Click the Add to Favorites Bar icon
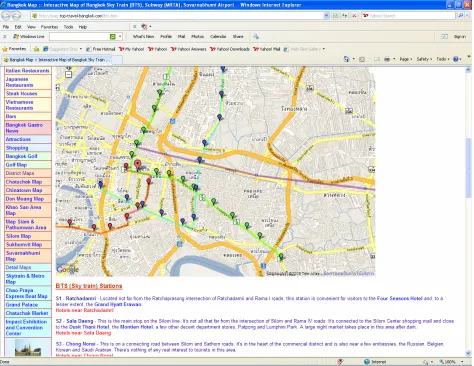This screenshot has height=366, width=474. tap(36, 49)
